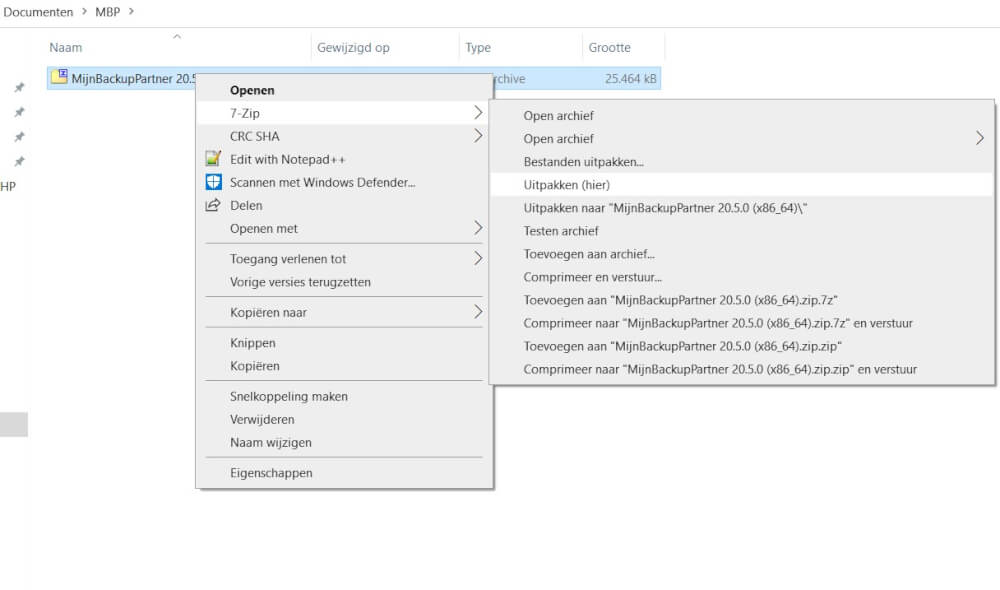Click the file size value 25.464 kB
1000x590 pixels.
630,78
